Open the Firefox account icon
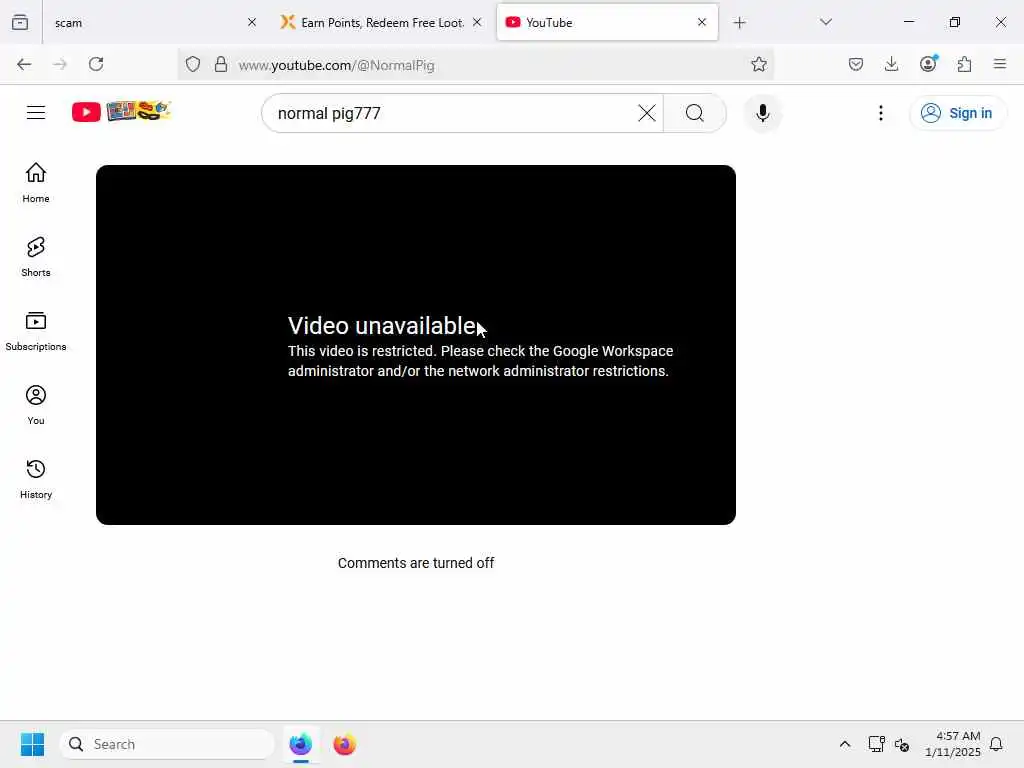This screenshot has width=1024, height=768. (928, 63)
